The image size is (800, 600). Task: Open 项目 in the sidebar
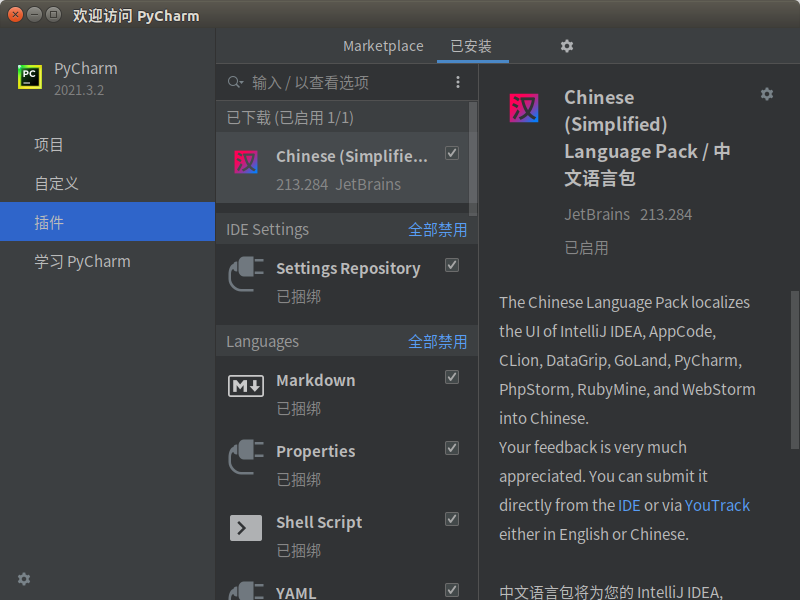point(107,145)
